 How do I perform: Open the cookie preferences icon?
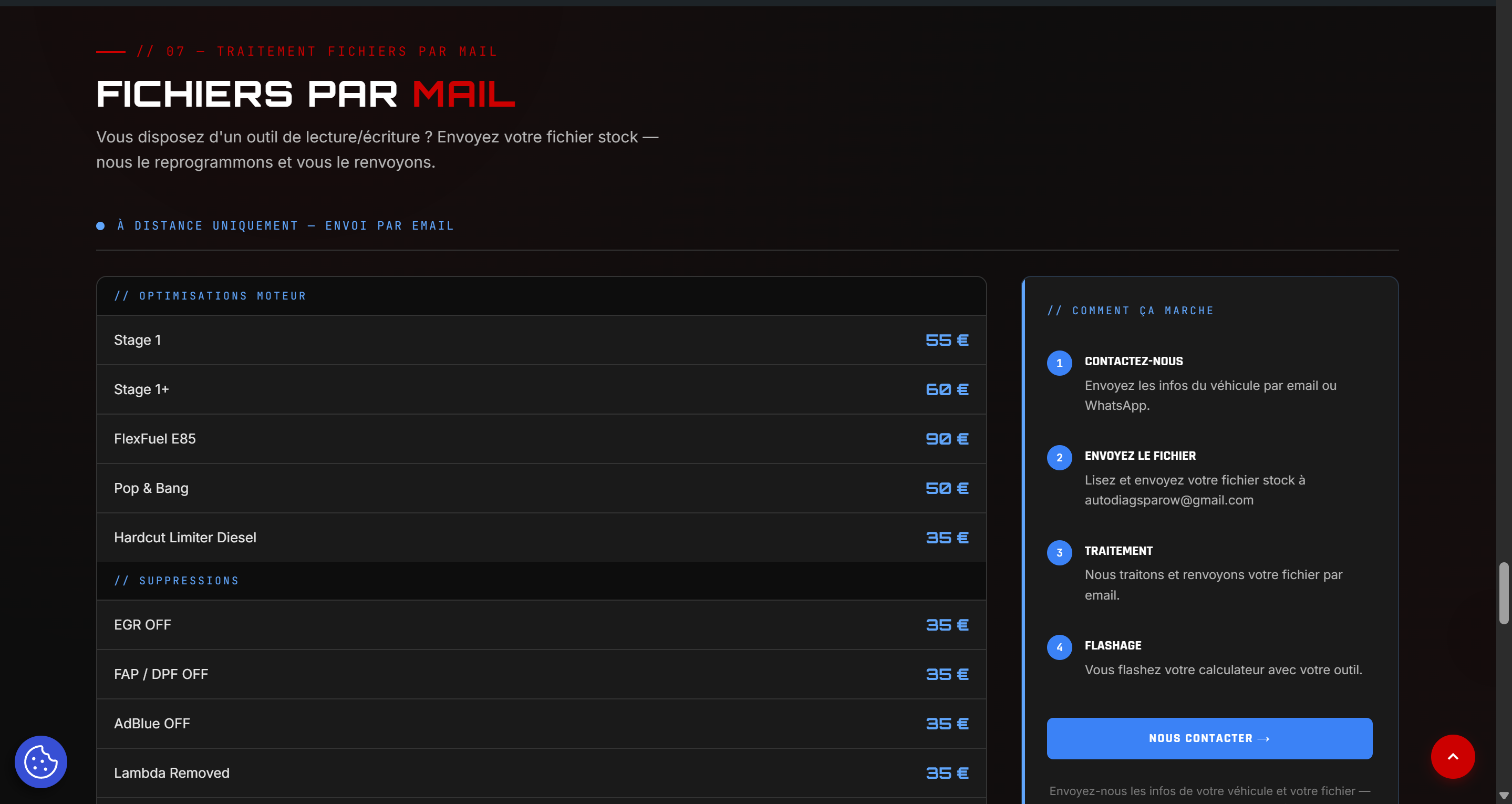click(40, 762)
